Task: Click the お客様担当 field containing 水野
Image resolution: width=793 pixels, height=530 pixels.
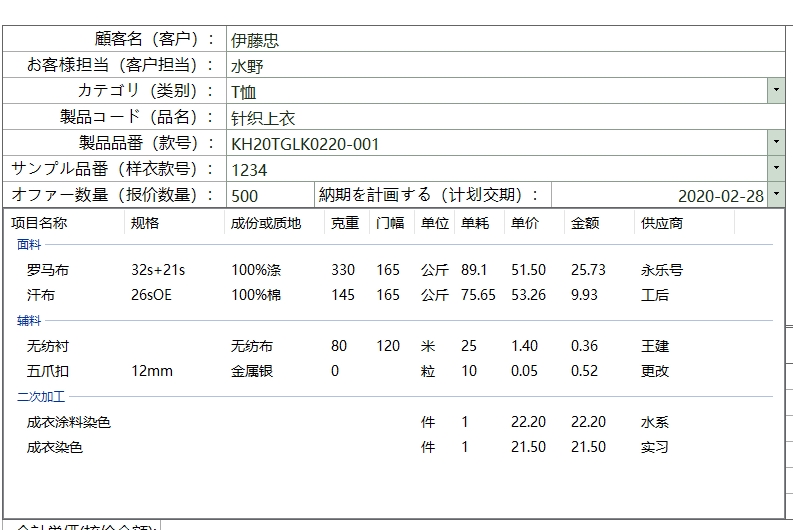Action: click(x=505, y=65)
